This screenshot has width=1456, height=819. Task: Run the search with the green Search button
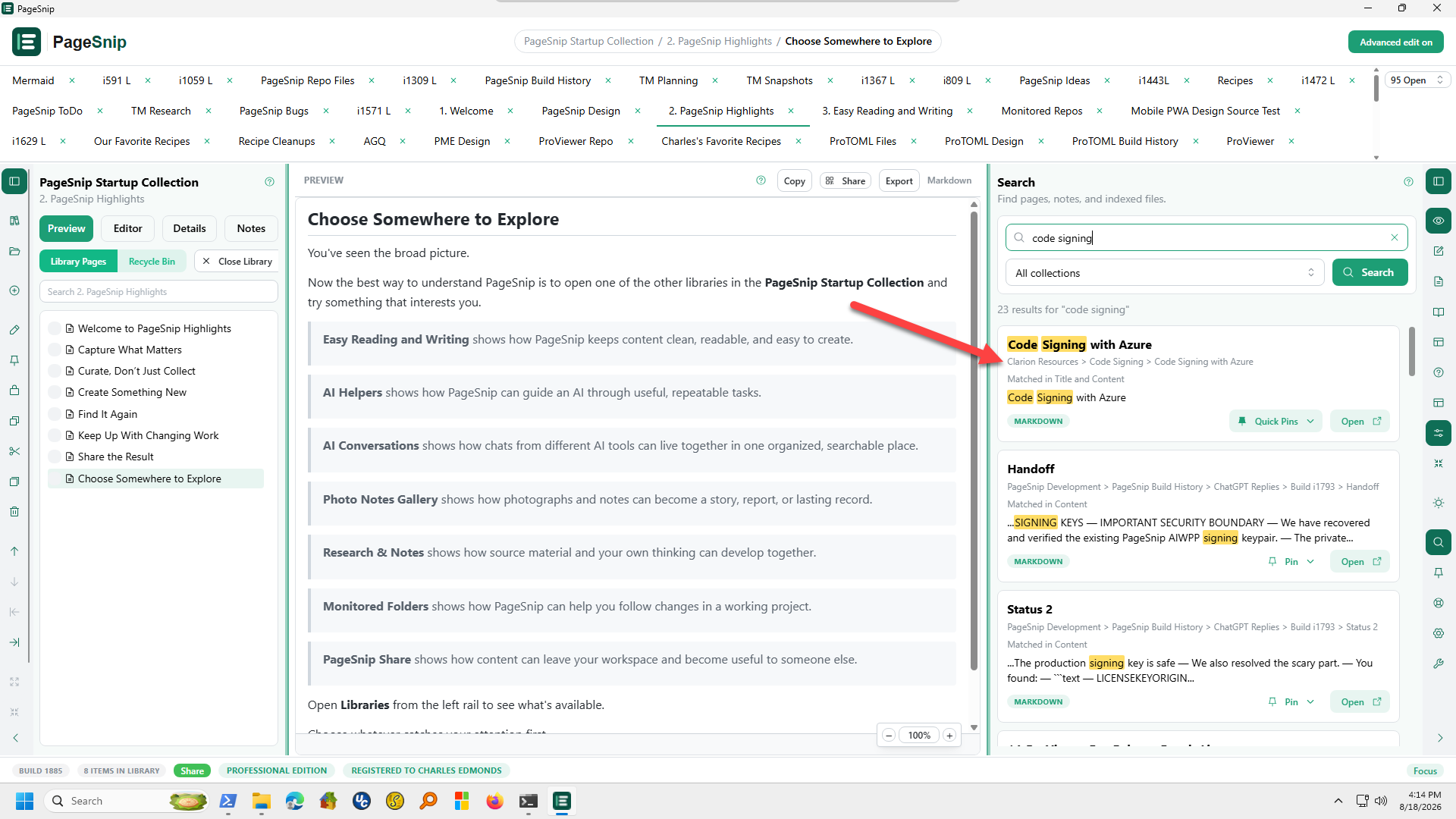(x=1370, y=272)
